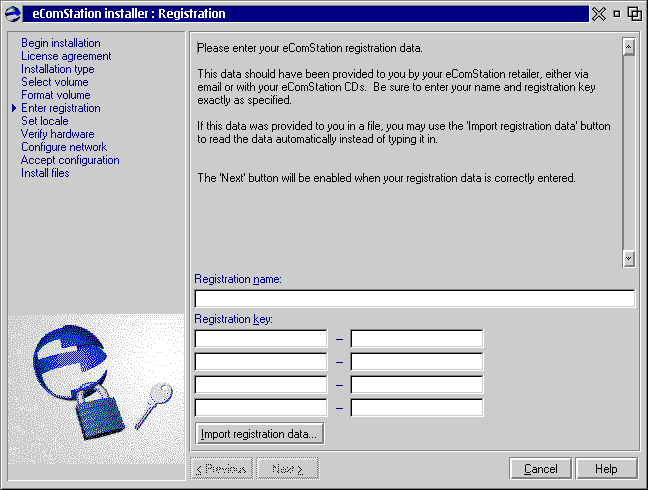648x490 pixels.
Task: Open the Set locale step
Action: (x=45, y=121)
